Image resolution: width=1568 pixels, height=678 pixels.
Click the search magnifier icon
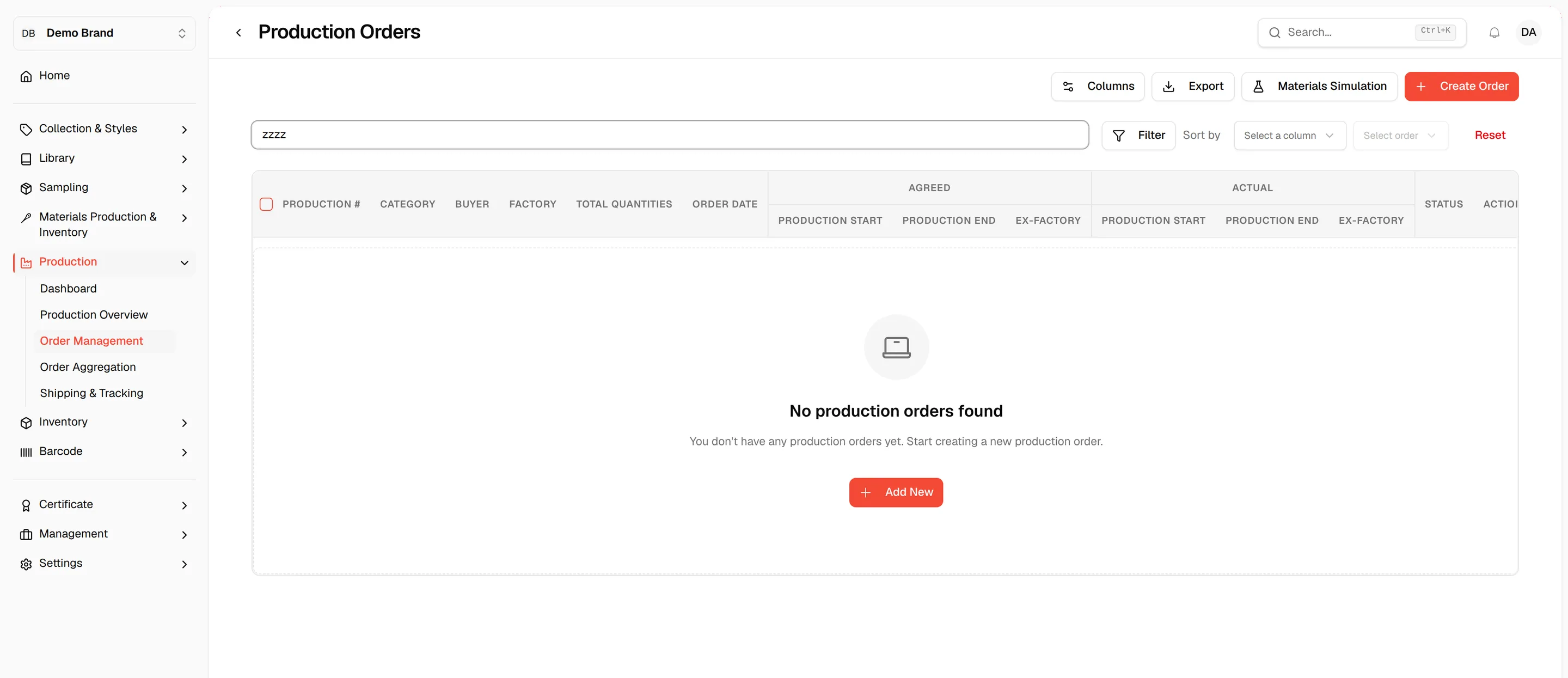pyautogui.click(x=1274, y=33)
